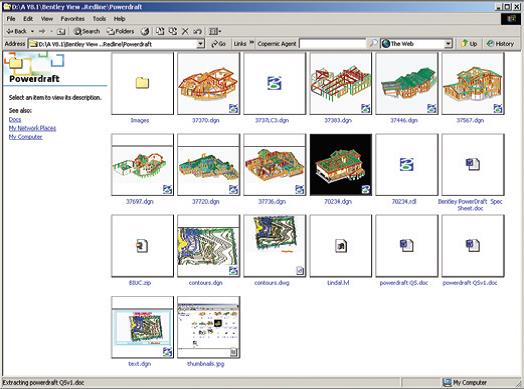Open The Web search scope dropdown

pos(448,44)
